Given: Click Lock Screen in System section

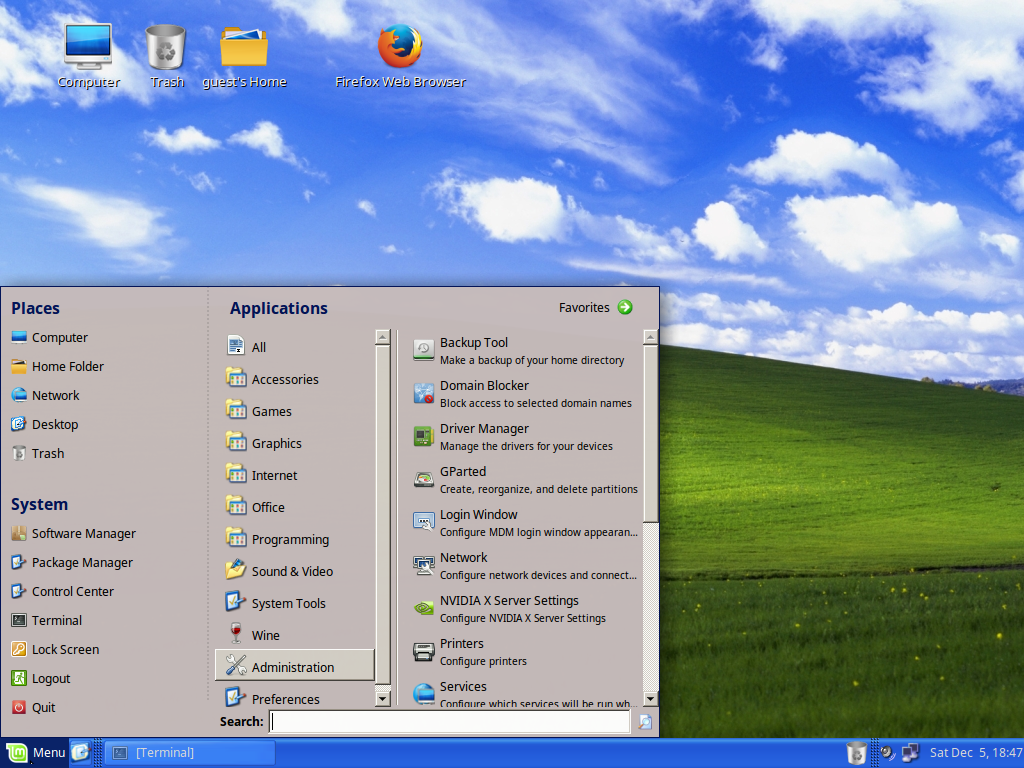Looking at the screenshot, I should point(65,649).
